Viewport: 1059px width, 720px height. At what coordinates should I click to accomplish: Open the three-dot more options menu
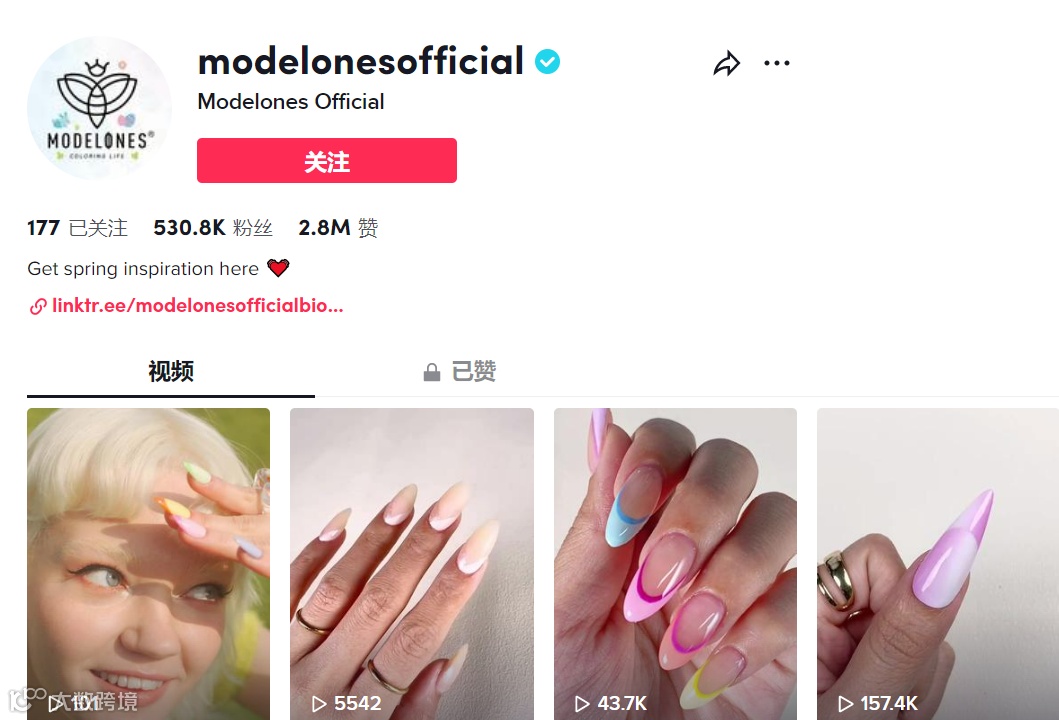coord(777,63)
